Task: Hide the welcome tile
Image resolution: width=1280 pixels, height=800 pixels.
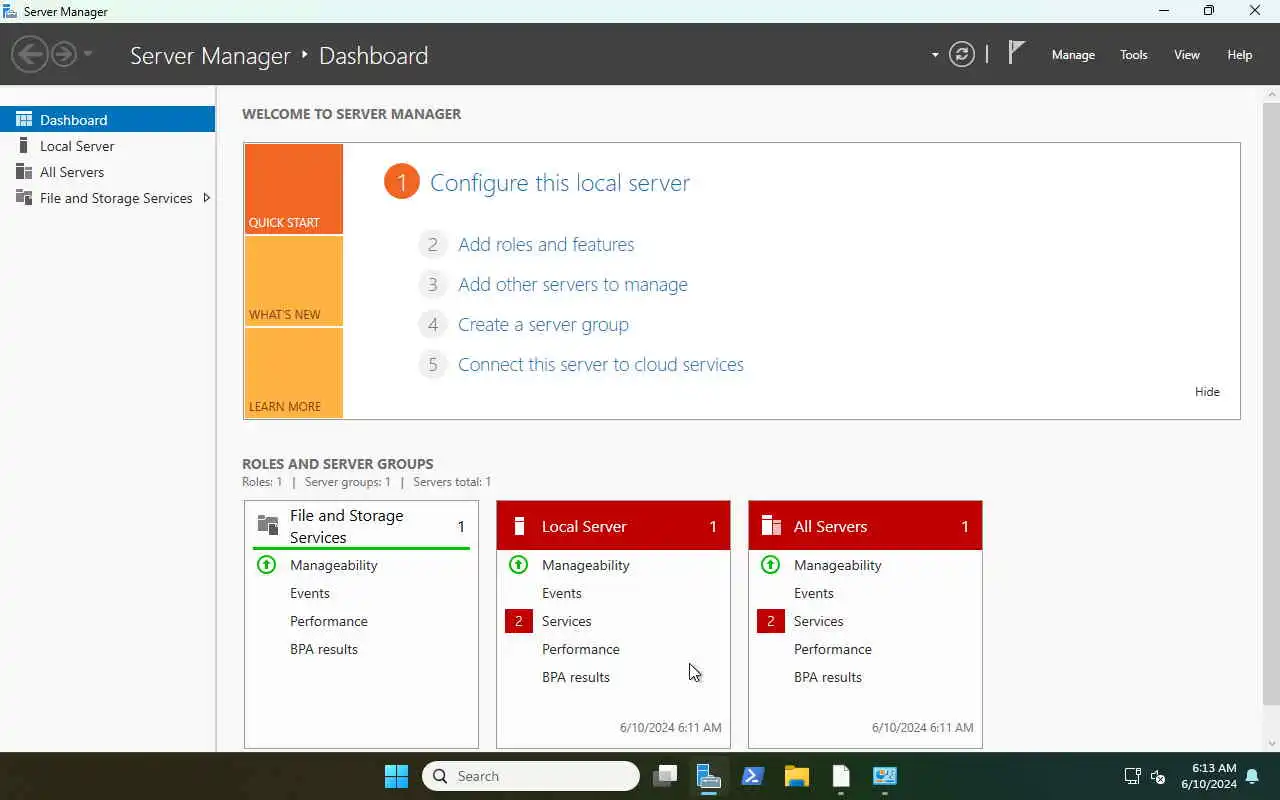Action: pos(1207,391)
